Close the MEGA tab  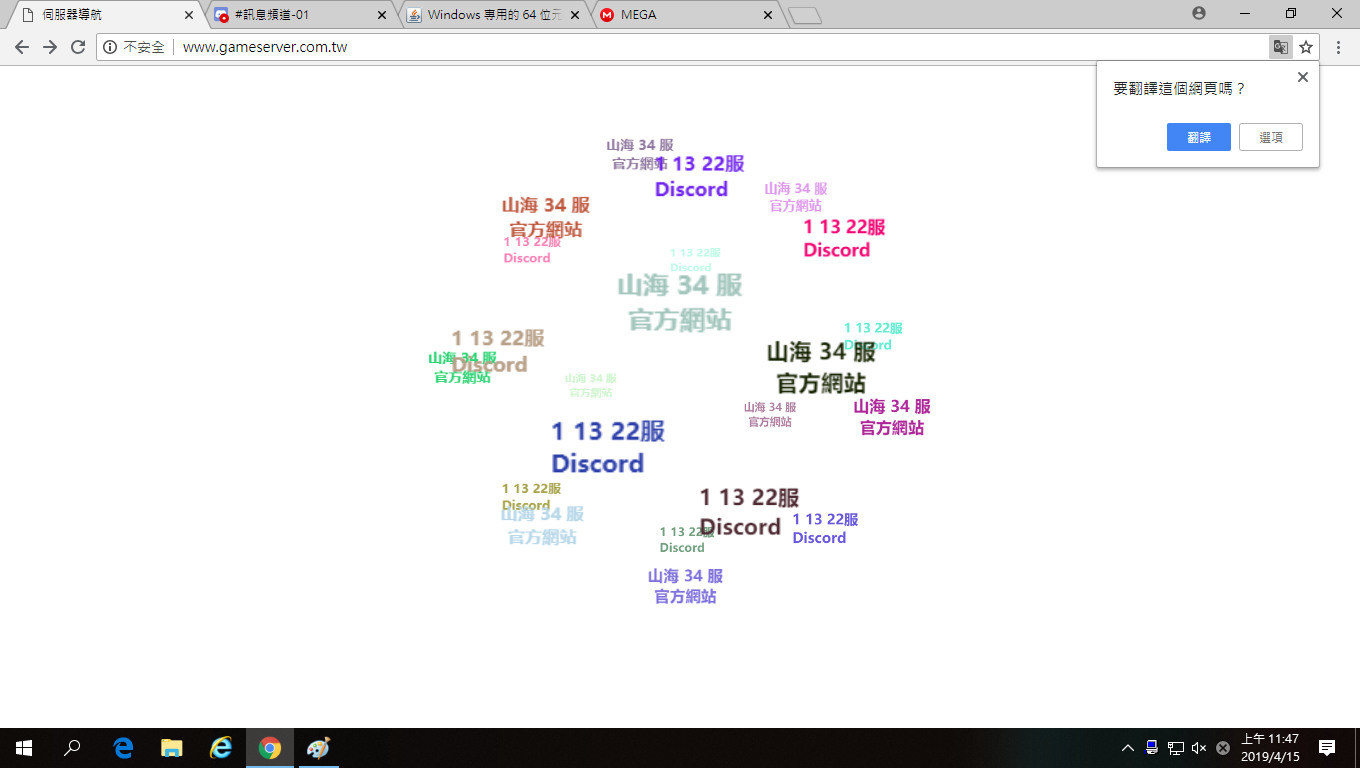pos(768,15)
